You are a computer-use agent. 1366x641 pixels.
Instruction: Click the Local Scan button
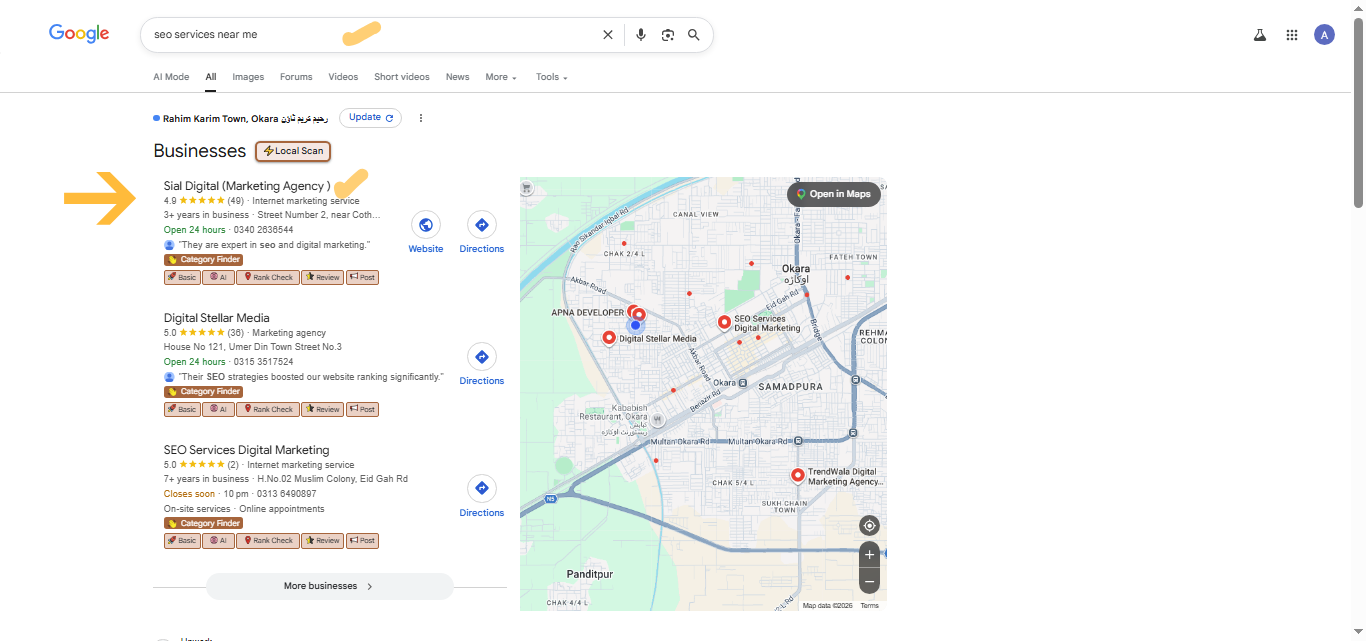tap(293, 151)
